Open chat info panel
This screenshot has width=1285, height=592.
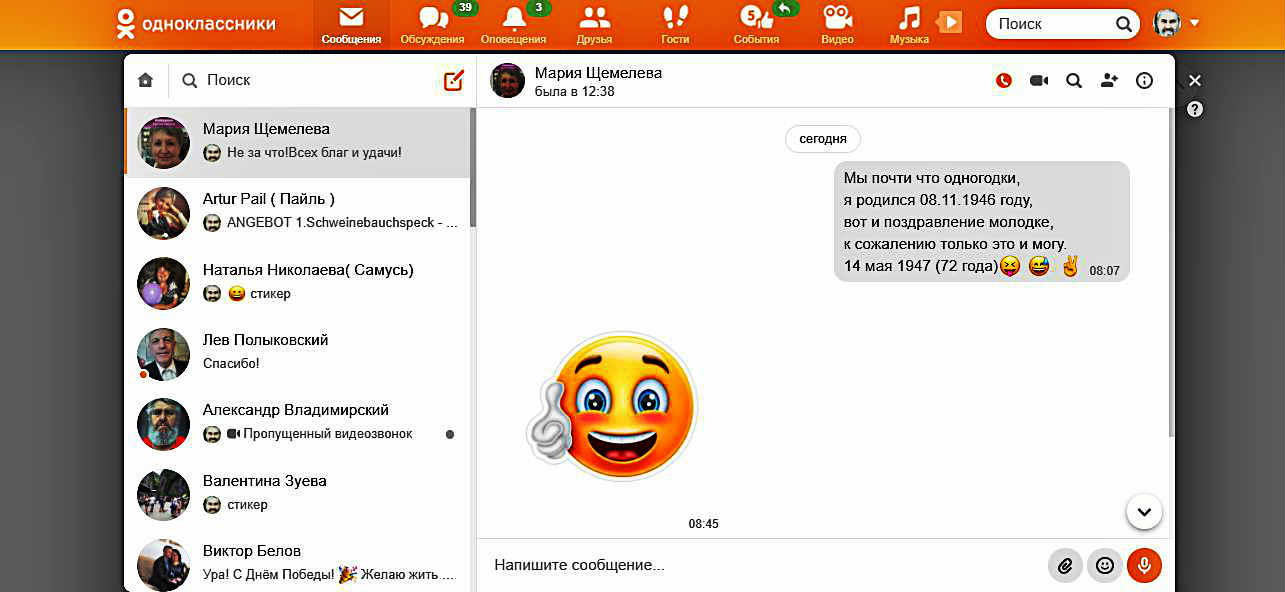click(x=1145, y=81)
